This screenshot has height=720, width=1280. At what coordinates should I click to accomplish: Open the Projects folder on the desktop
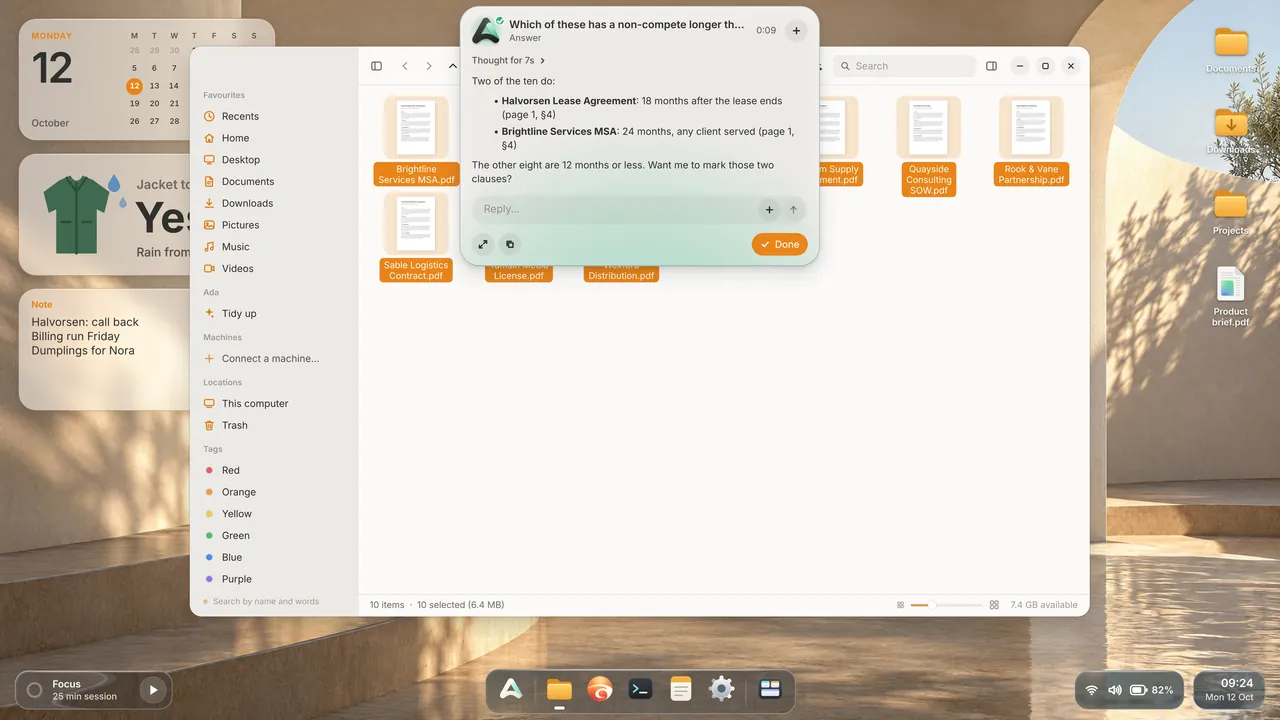tap(1231, 212)
